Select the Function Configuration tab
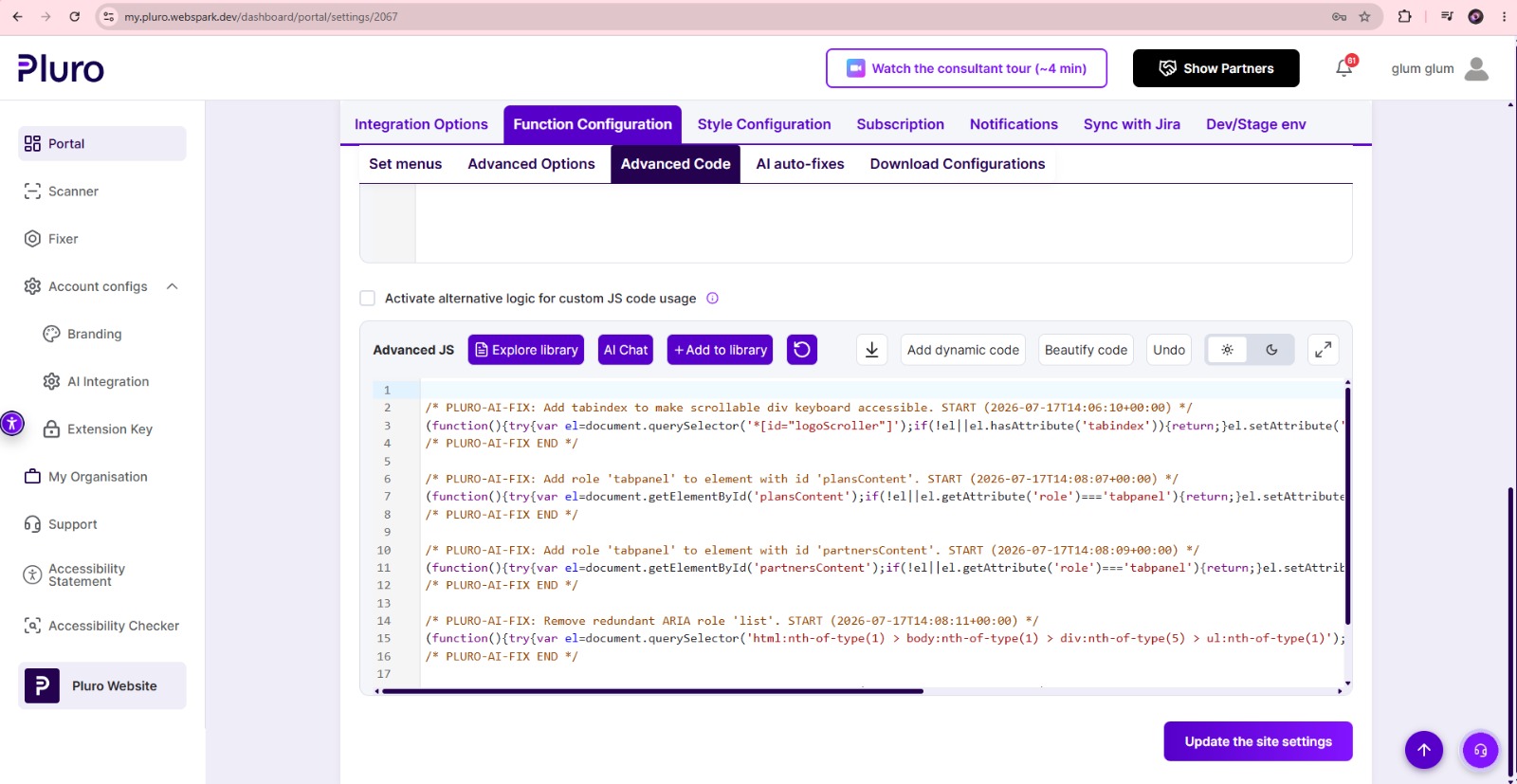 click(593, 124)
